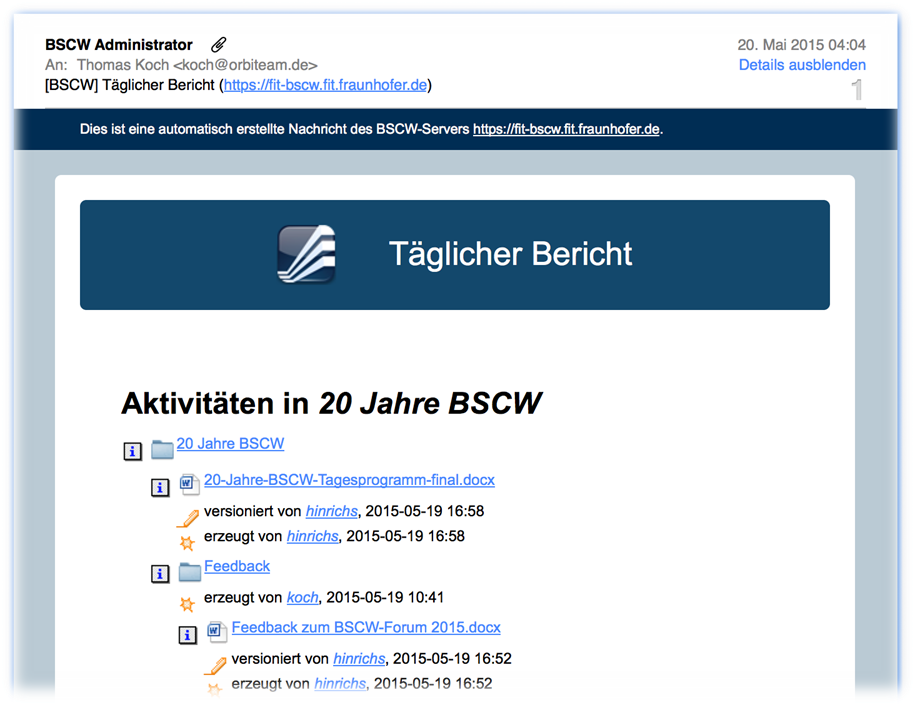
Task: Click sender name BSCW Administrator
Action: click(119, 45)
